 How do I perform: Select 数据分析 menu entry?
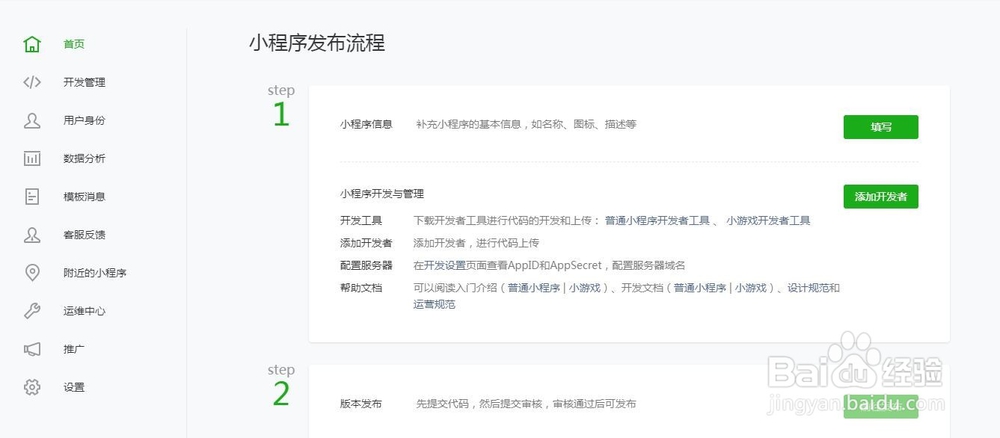(x=84, y=159)
